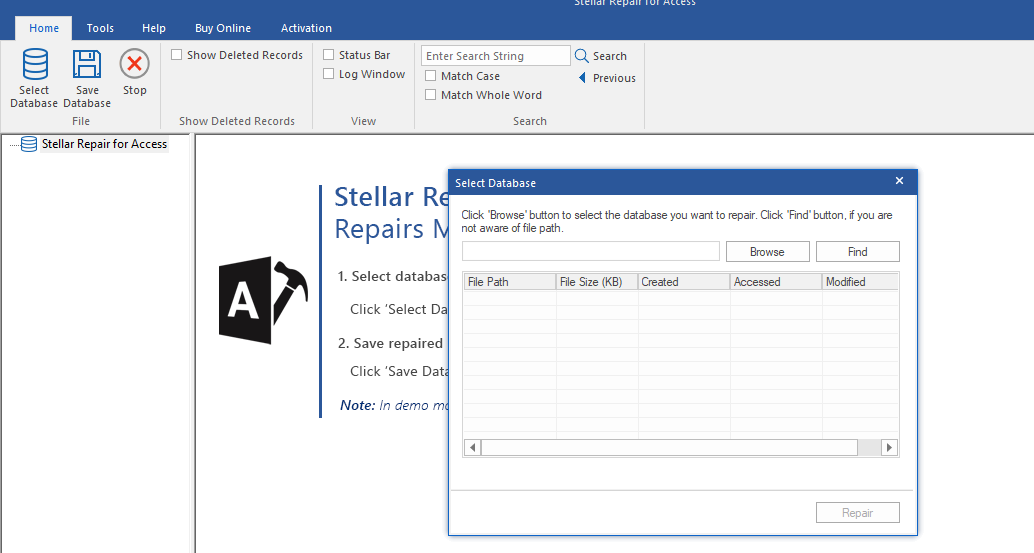Click the list's right scroll arrow
The width and height of the screenshot is (1034, 553).
(889, 448)
